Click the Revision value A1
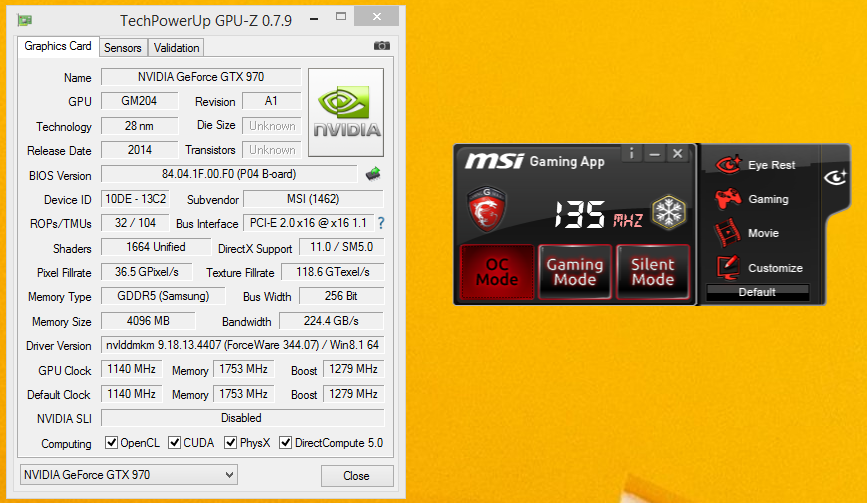Viewport: 867px width, 503px height. tap(271, 101)
